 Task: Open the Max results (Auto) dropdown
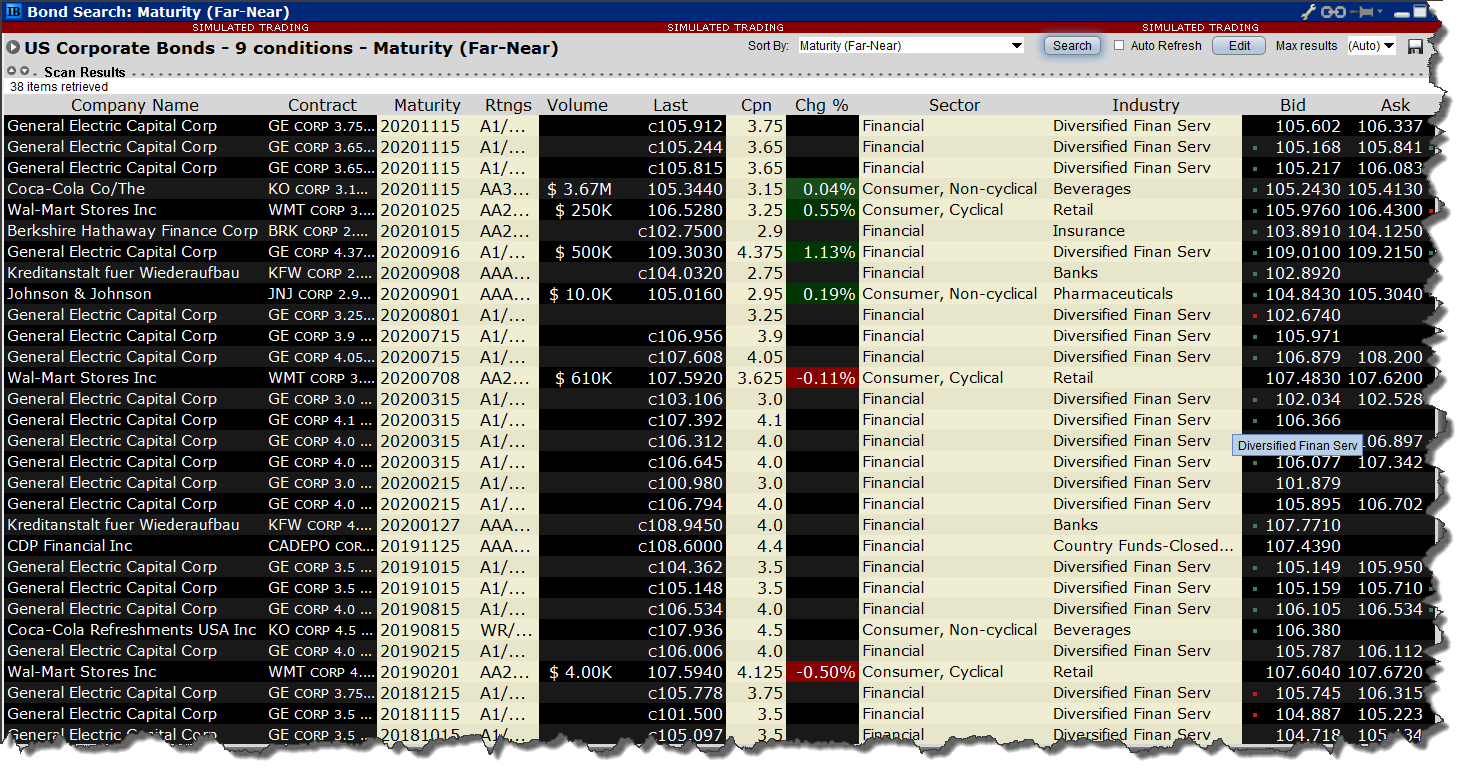click(x=1371, y=46)
